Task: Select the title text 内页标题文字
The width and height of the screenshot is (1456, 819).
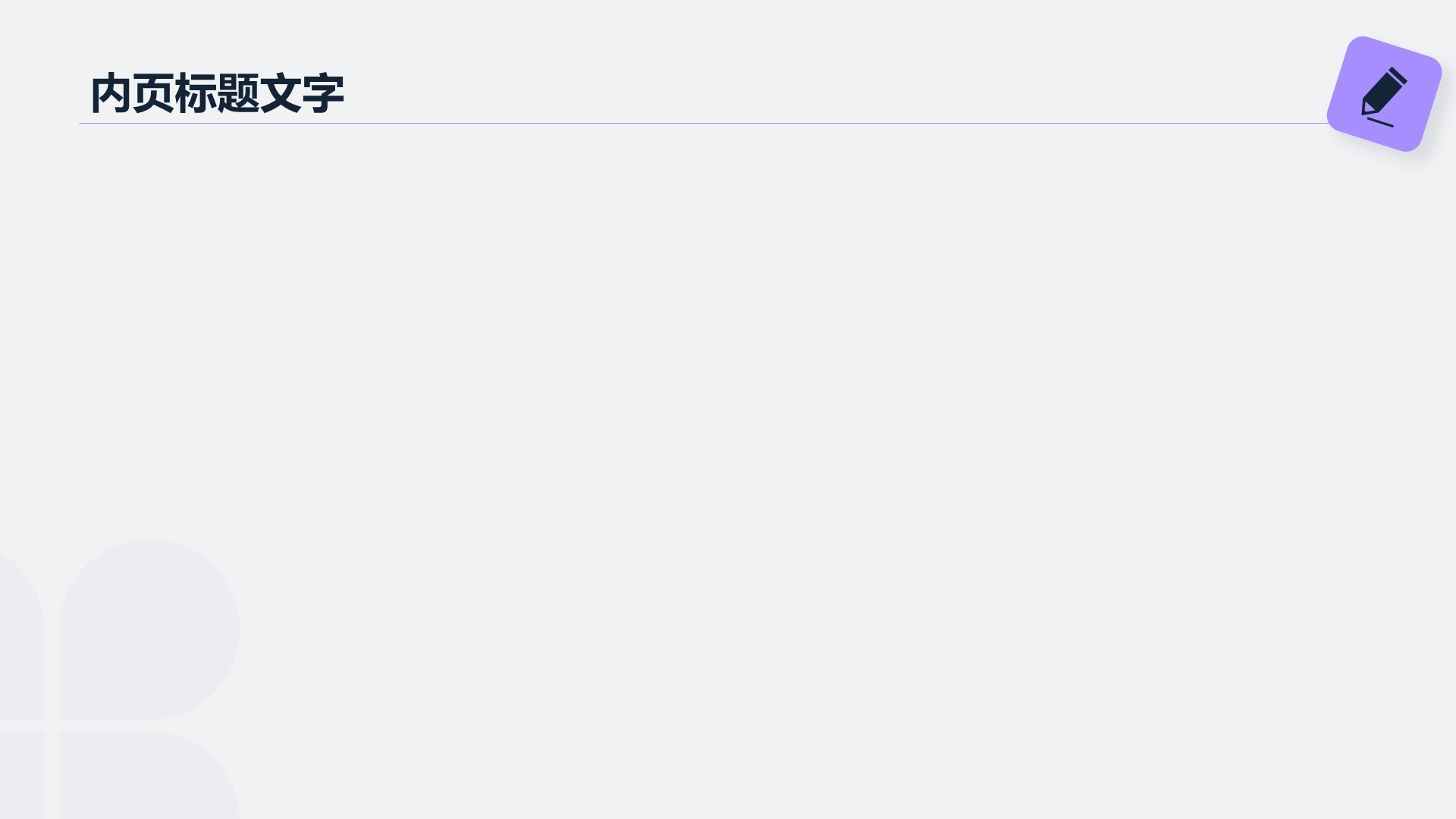Action: tap(217, 94)
